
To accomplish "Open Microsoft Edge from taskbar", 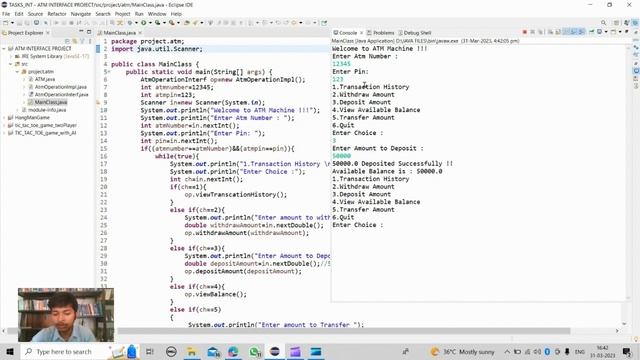I will (233, 351).
